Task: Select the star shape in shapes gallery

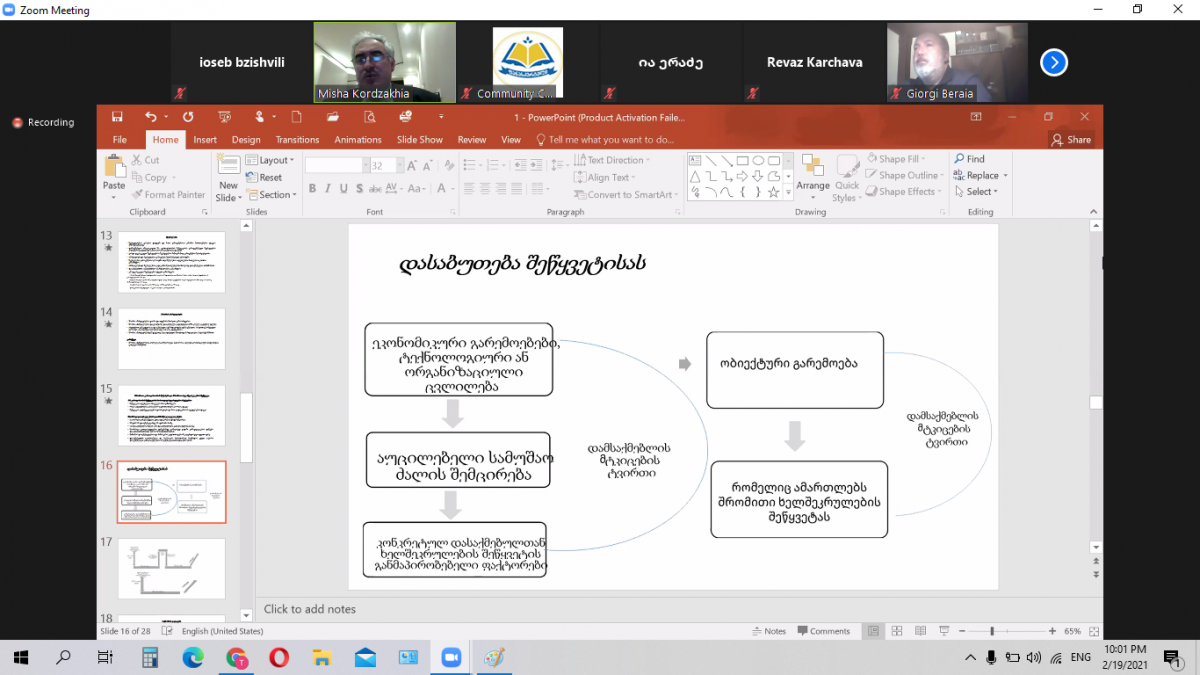Action: (x=774, y=192)
